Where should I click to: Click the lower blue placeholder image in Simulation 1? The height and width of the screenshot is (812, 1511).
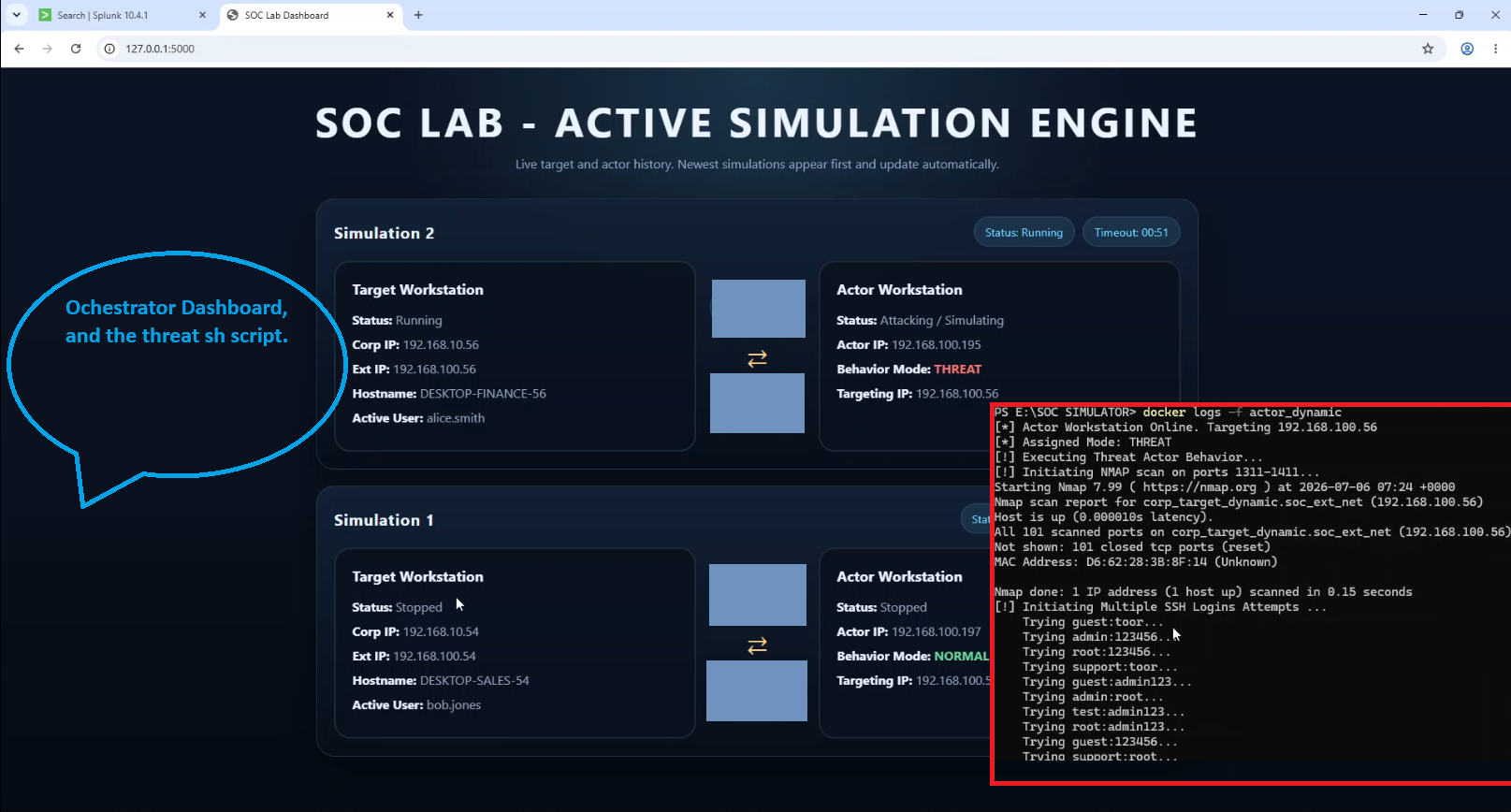(x=757, y=690)
